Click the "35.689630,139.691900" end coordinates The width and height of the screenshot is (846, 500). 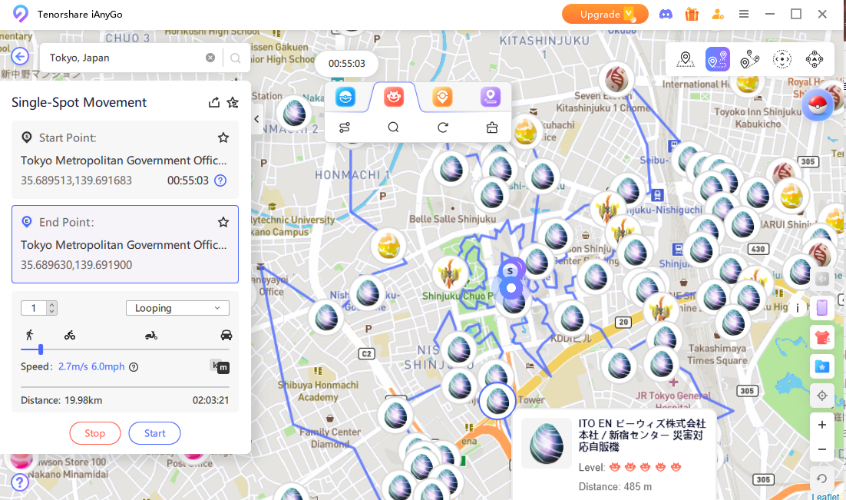point(76,265)
